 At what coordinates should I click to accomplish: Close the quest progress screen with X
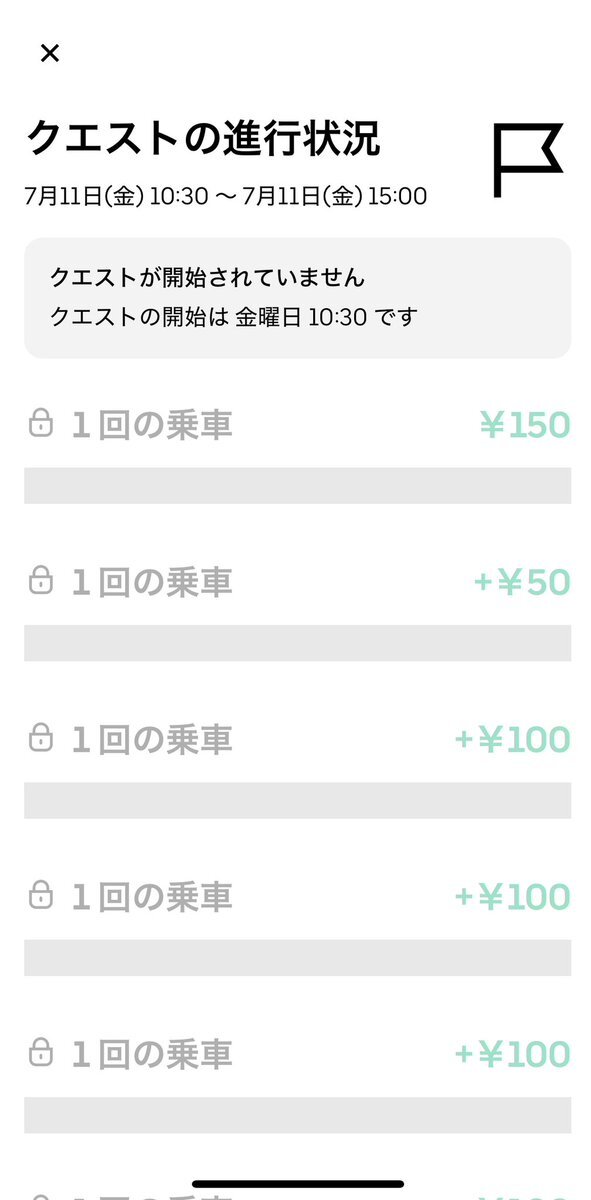tap(50, 53)
